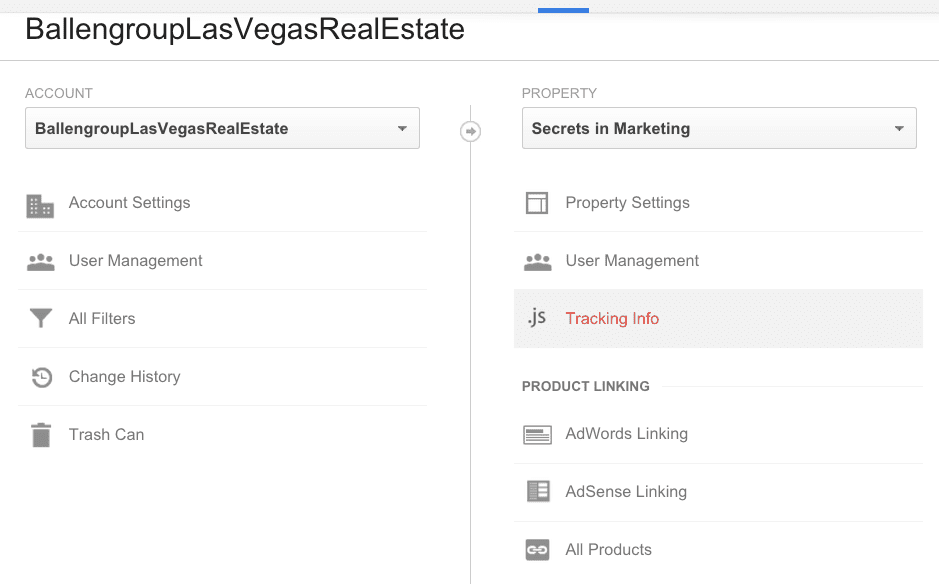Go to AdWords Linking
939x584 pixels.
[x=626, y=434]
